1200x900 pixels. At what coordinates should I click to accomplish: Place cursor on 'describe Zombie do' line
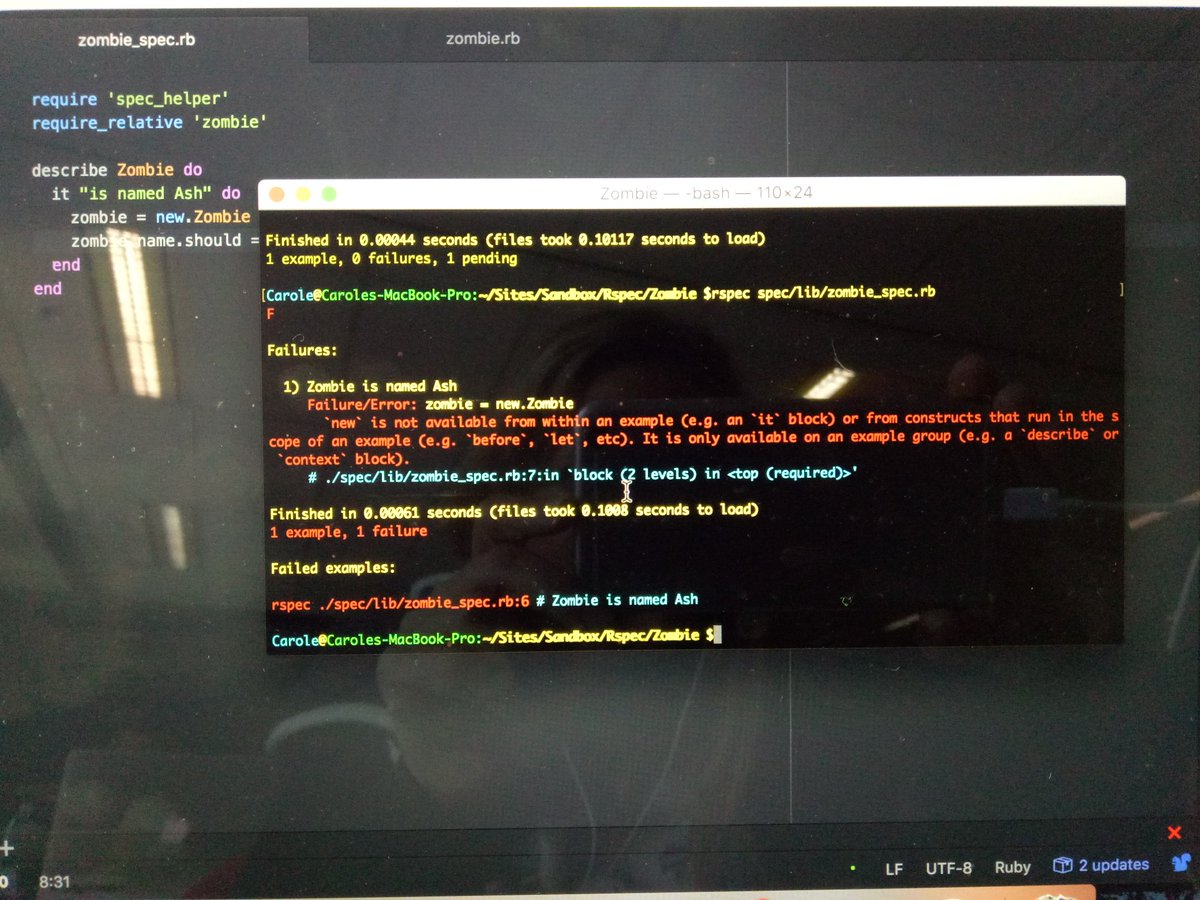point(117,169)
